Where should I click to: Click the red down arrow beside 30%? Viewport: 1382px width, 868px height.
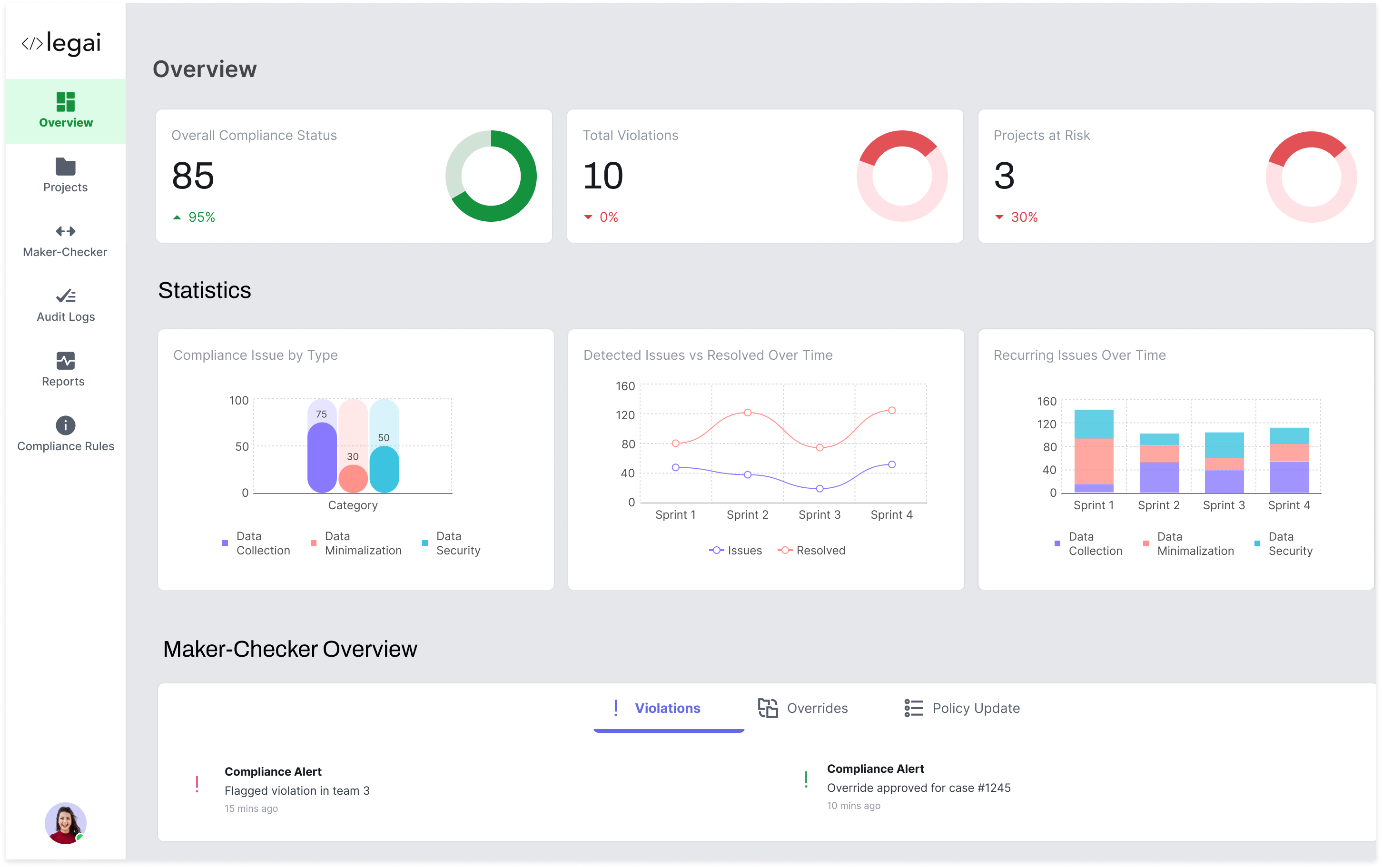[999, 217]
